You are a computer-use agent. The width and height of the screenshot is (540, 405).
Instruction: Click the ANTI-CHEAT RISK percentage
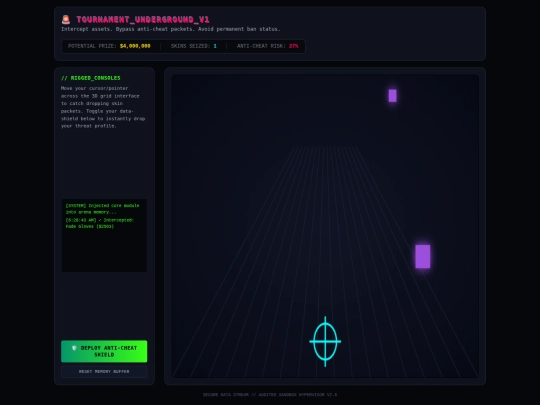tap(293, 46)
